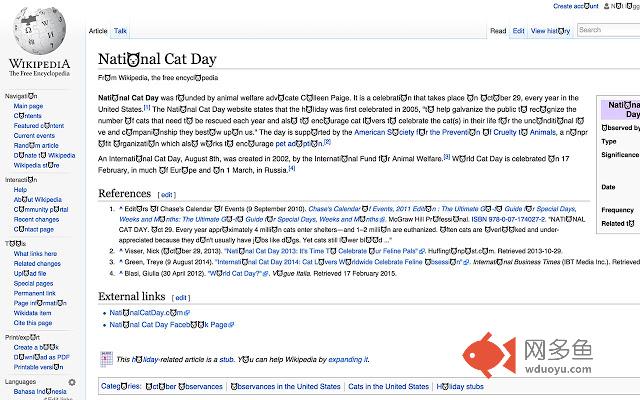Viewport: 640px width, 400px height.
Task: Open the Article tab
Action: [98, 31]
